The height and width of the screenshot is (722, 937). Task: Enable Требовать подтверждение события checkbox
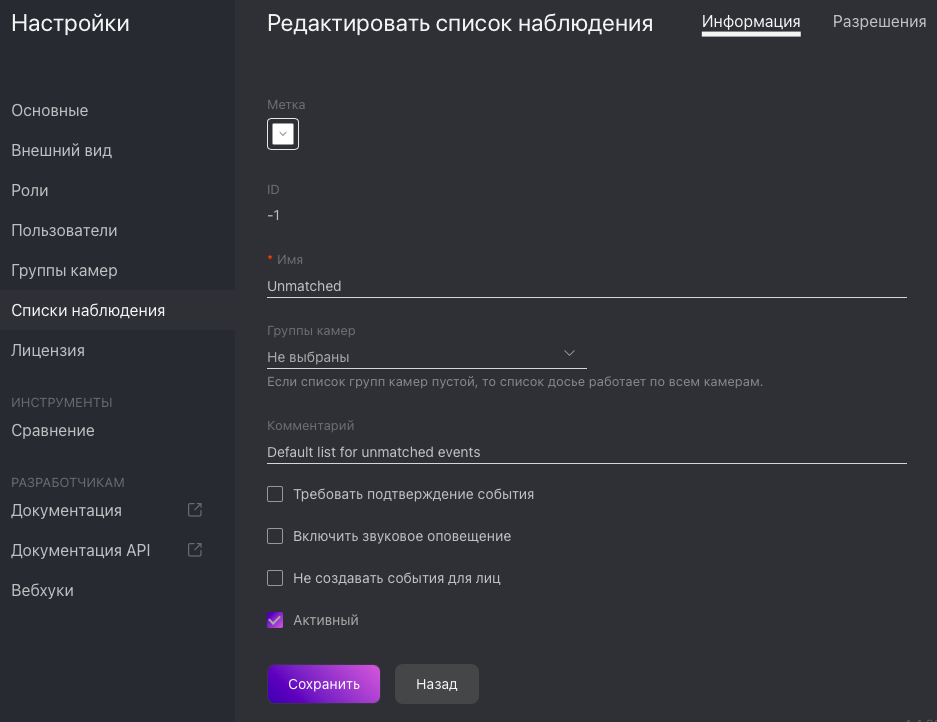[x=275, y=494]
